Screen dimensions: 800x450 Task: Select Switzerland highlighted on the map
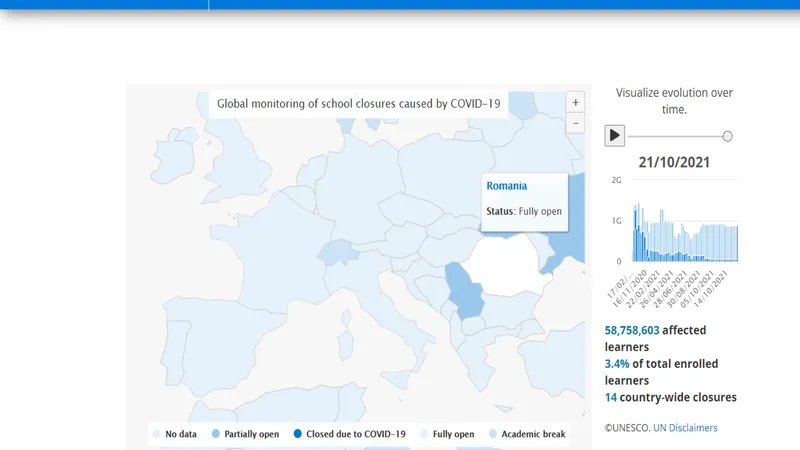coord(340,251)
